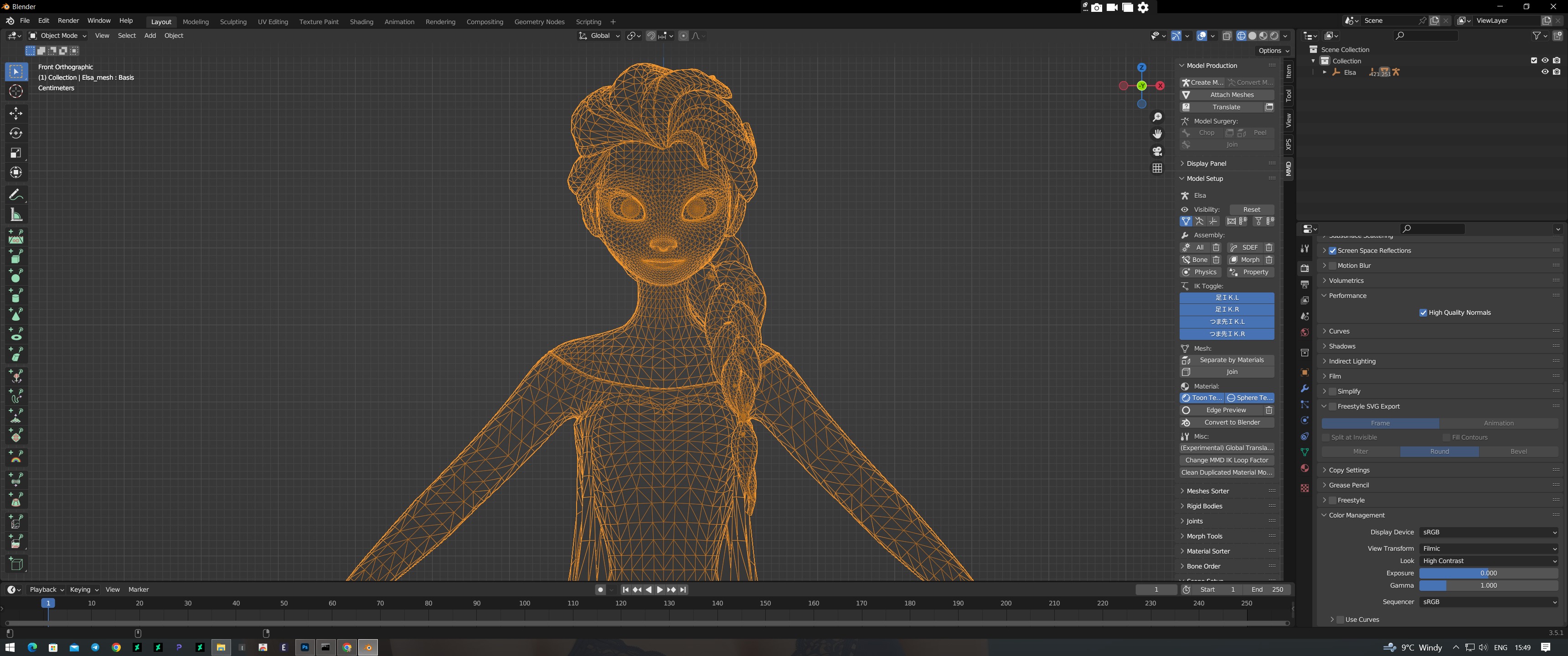The width and height of the screenshot is (1568, 656).
Task: Toggle the Use Curves checkbox
Action: [1341, 620]
